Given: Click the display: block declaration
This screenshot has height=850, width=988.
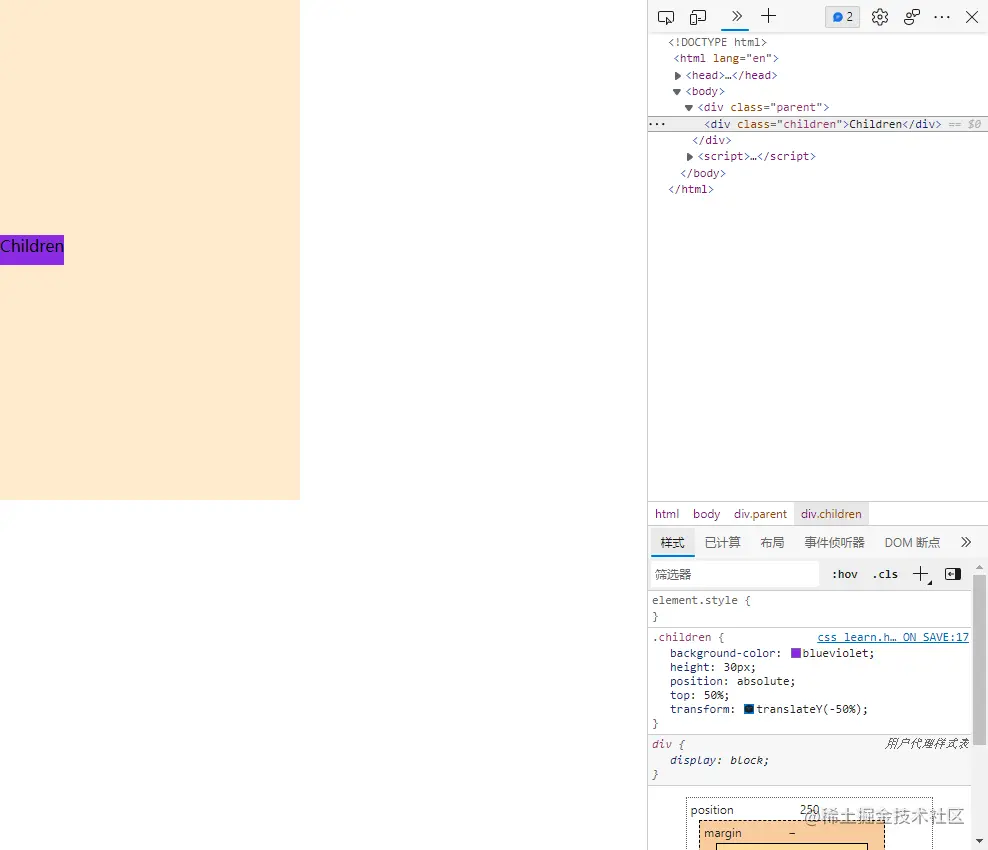Looking at the screenshot, I should [719, 761].
